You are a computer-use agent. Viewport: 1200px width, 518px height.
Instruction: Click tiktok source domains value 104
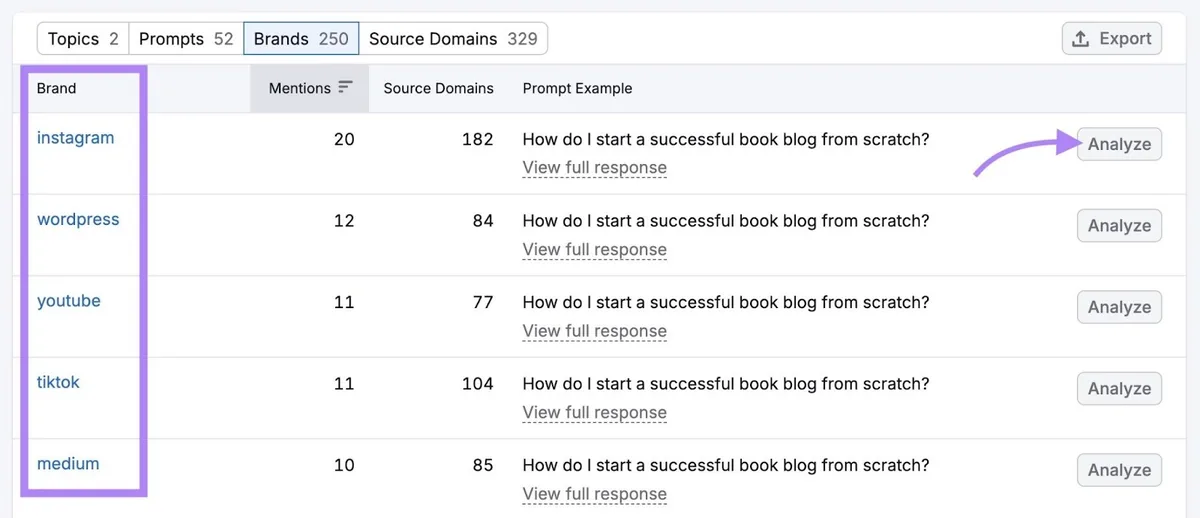click(x=477, y=384)
